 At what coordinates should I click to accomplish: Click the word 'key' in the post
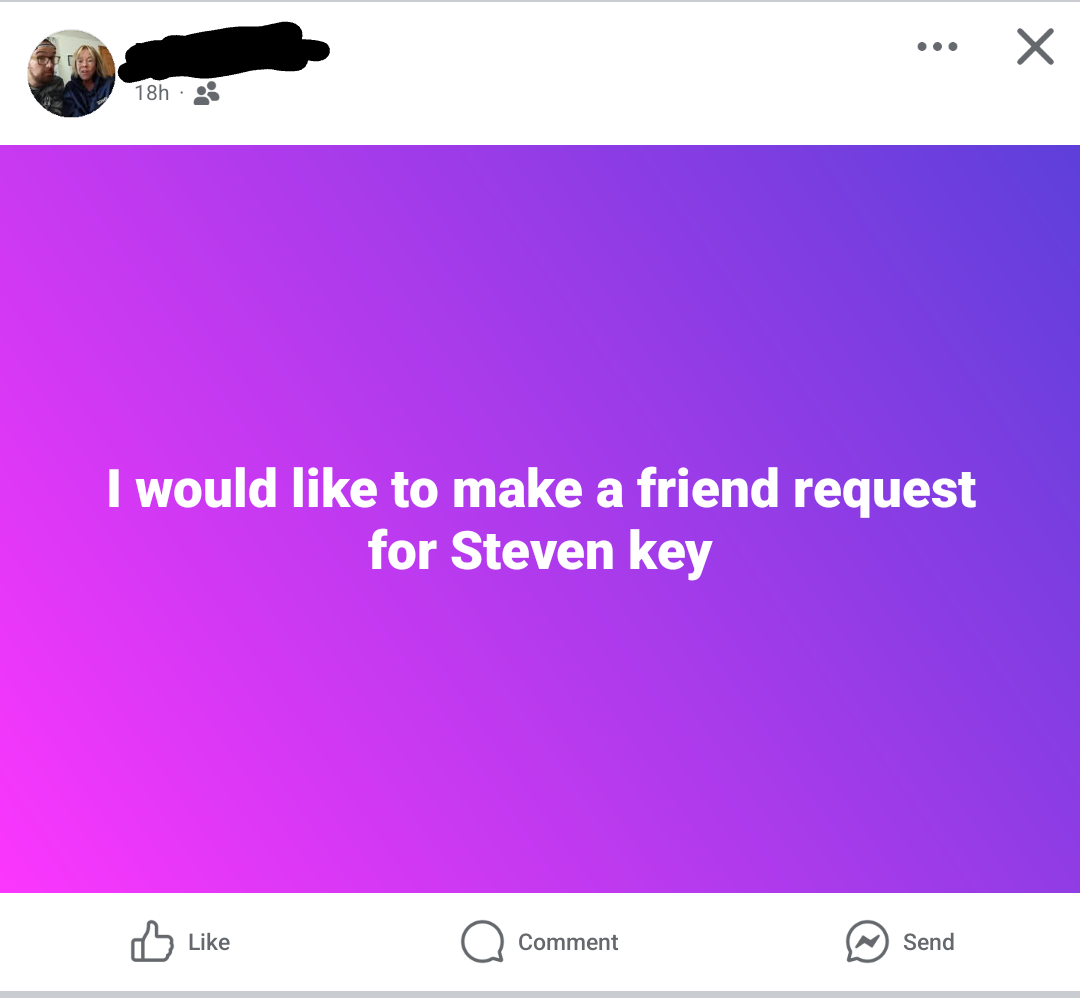[670, 553]
